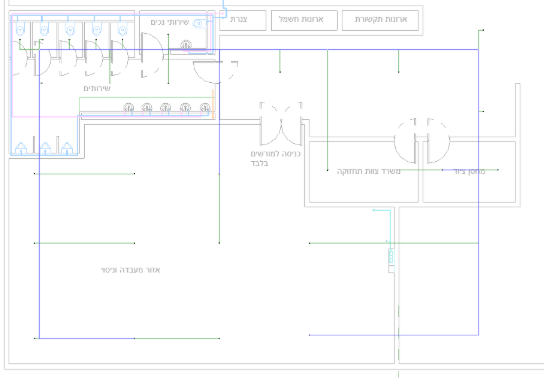Select the מחסן ציוד room label
The width and height of the screenshot is (553, 390).
[469, 172]
